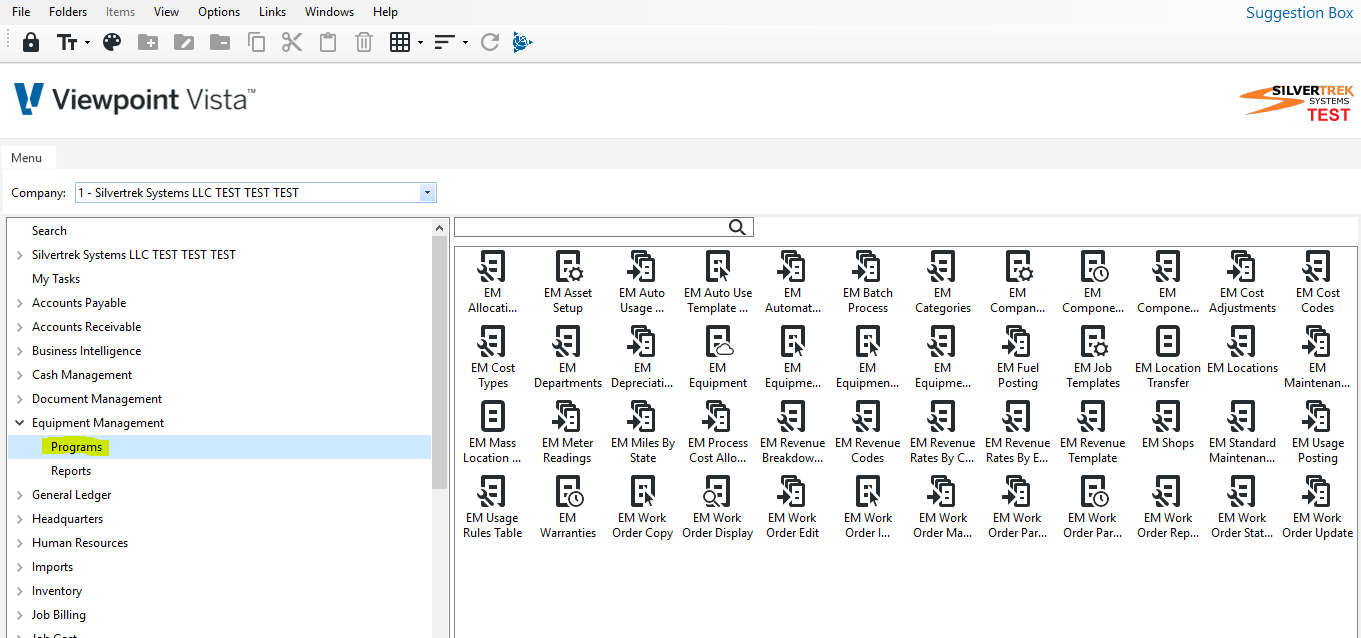This screenshot has width=1361, height=638.
Task: Open EM Asset Setup program
Action: 568,282
